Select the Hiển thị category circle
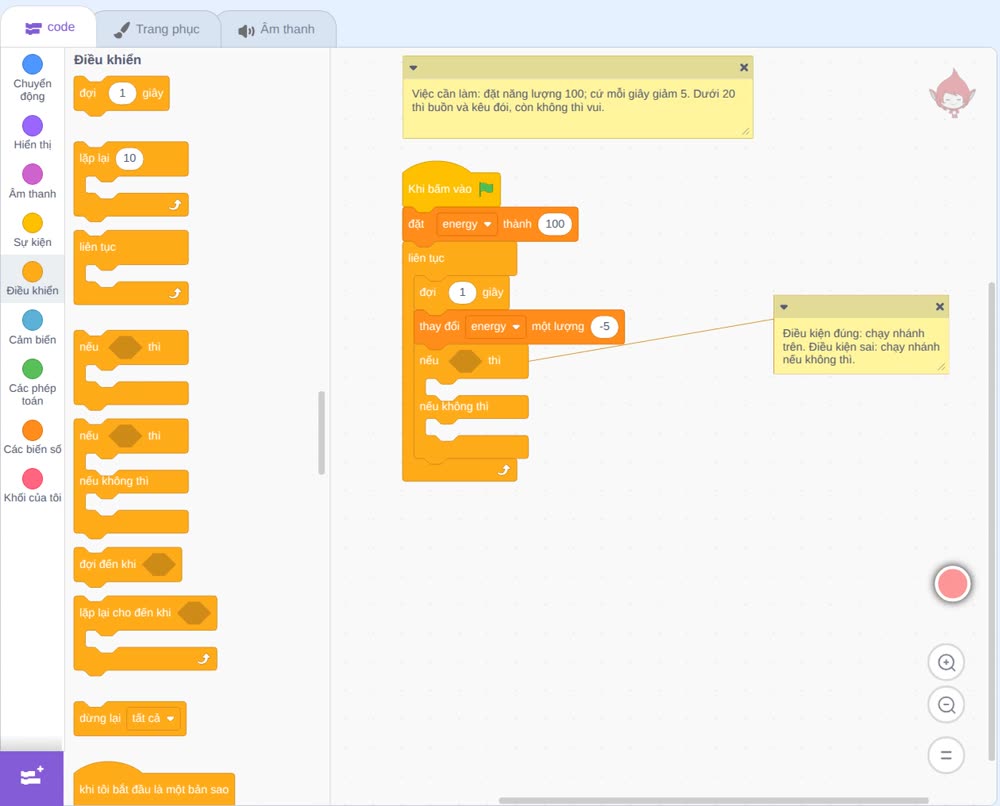This screenshot has width=1000, height=806. click(33, 126)
